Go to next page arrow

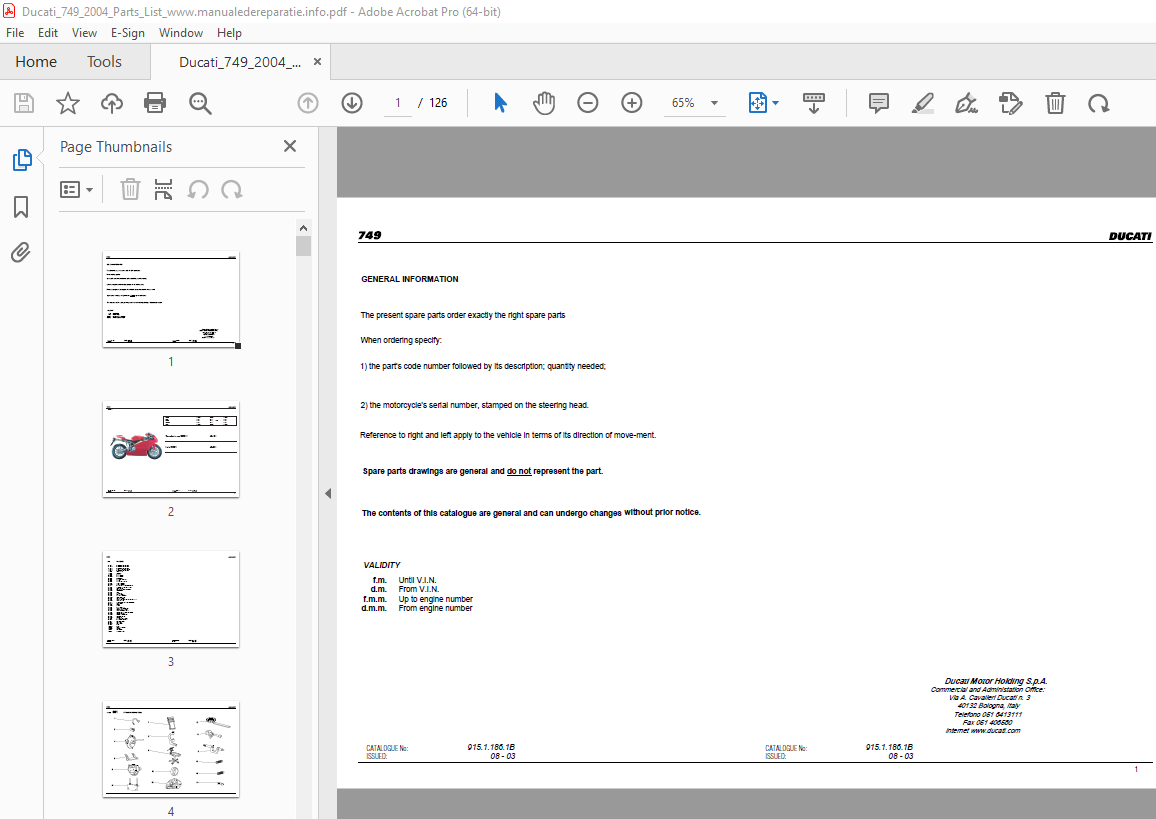[x=352, y=103]
